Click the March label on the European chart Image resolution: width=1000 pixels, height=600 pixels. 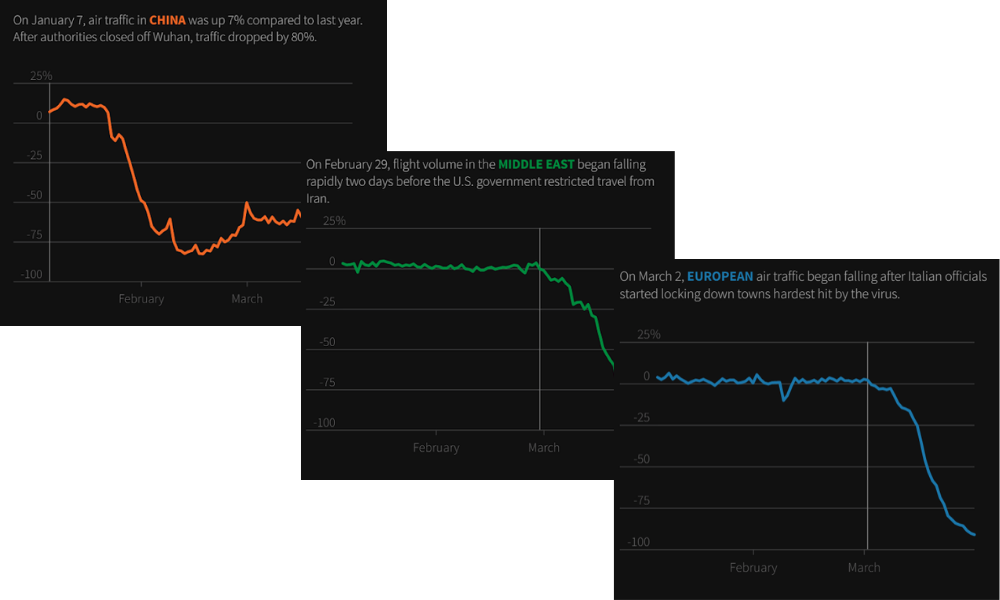pos(864,568)
